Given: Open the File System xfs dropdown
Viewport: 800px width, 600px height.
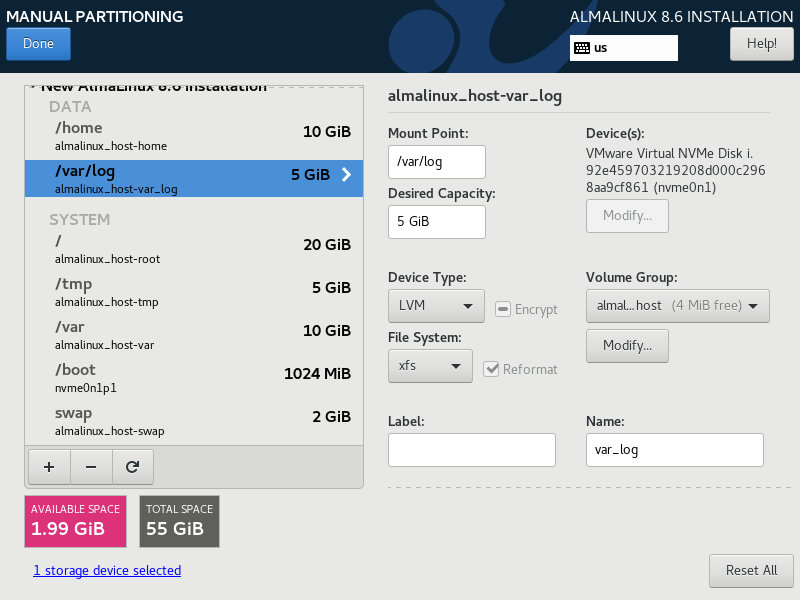Looking at the screenshot, I should pos(430,366).
